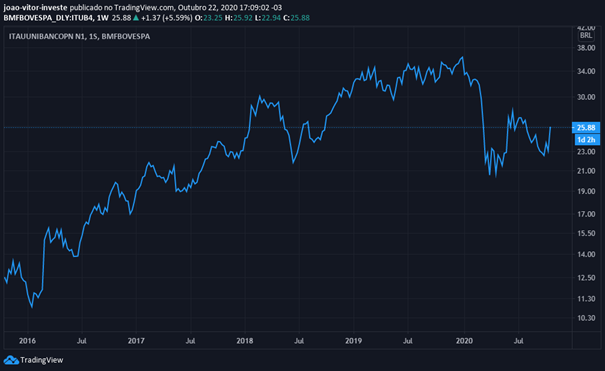
Task: Select the ITAUUNIBANCOPN N1 chart legend title
Action: 79,36
